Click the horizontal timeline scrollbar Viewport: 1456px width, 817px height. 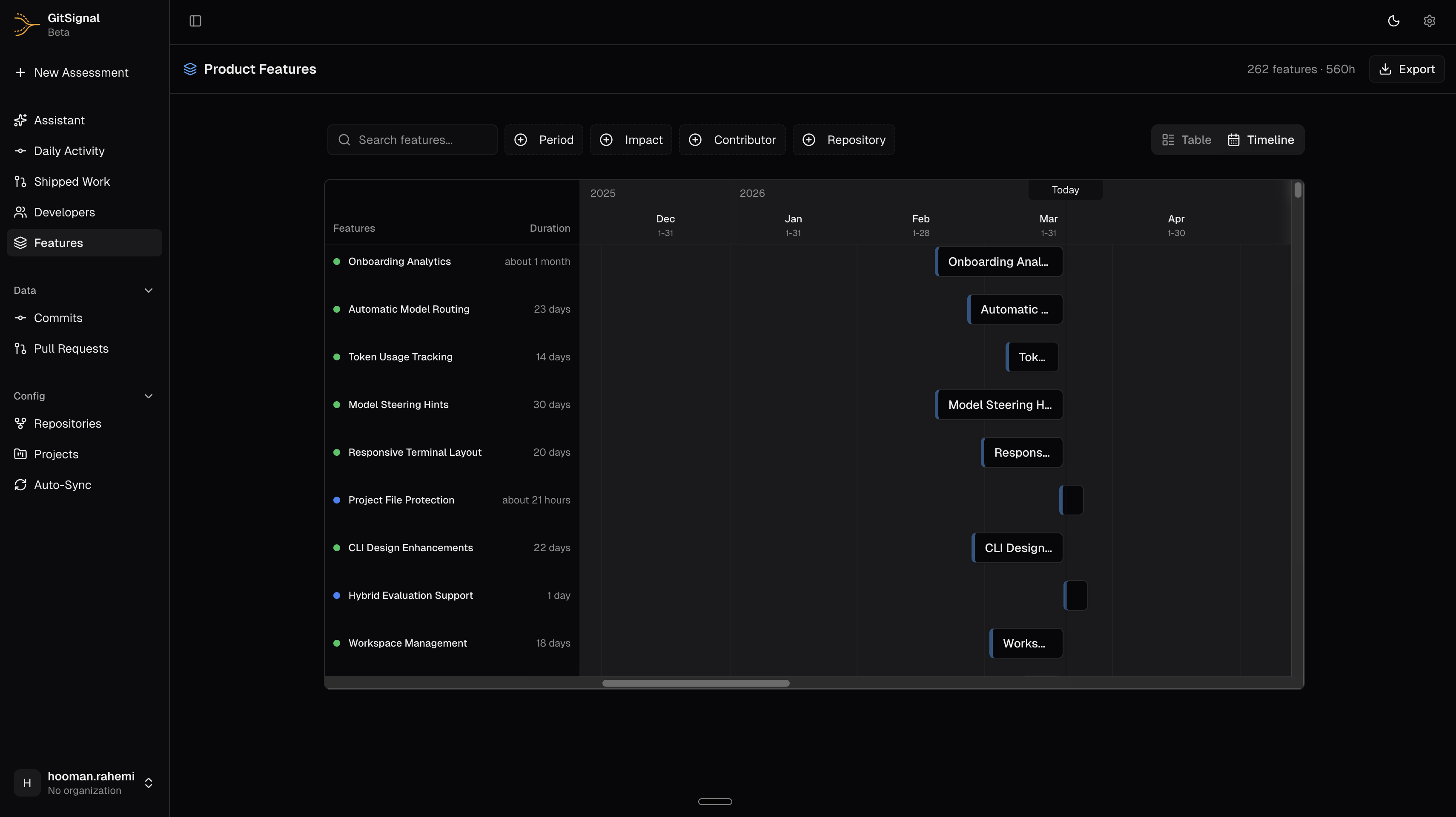[695, 683]
